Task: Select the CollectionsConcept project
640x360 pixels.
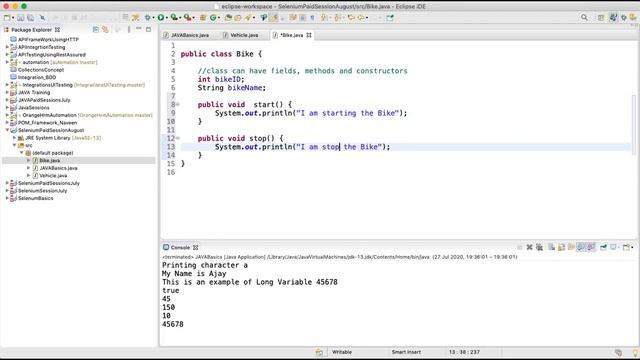Action: coord(41,70)
